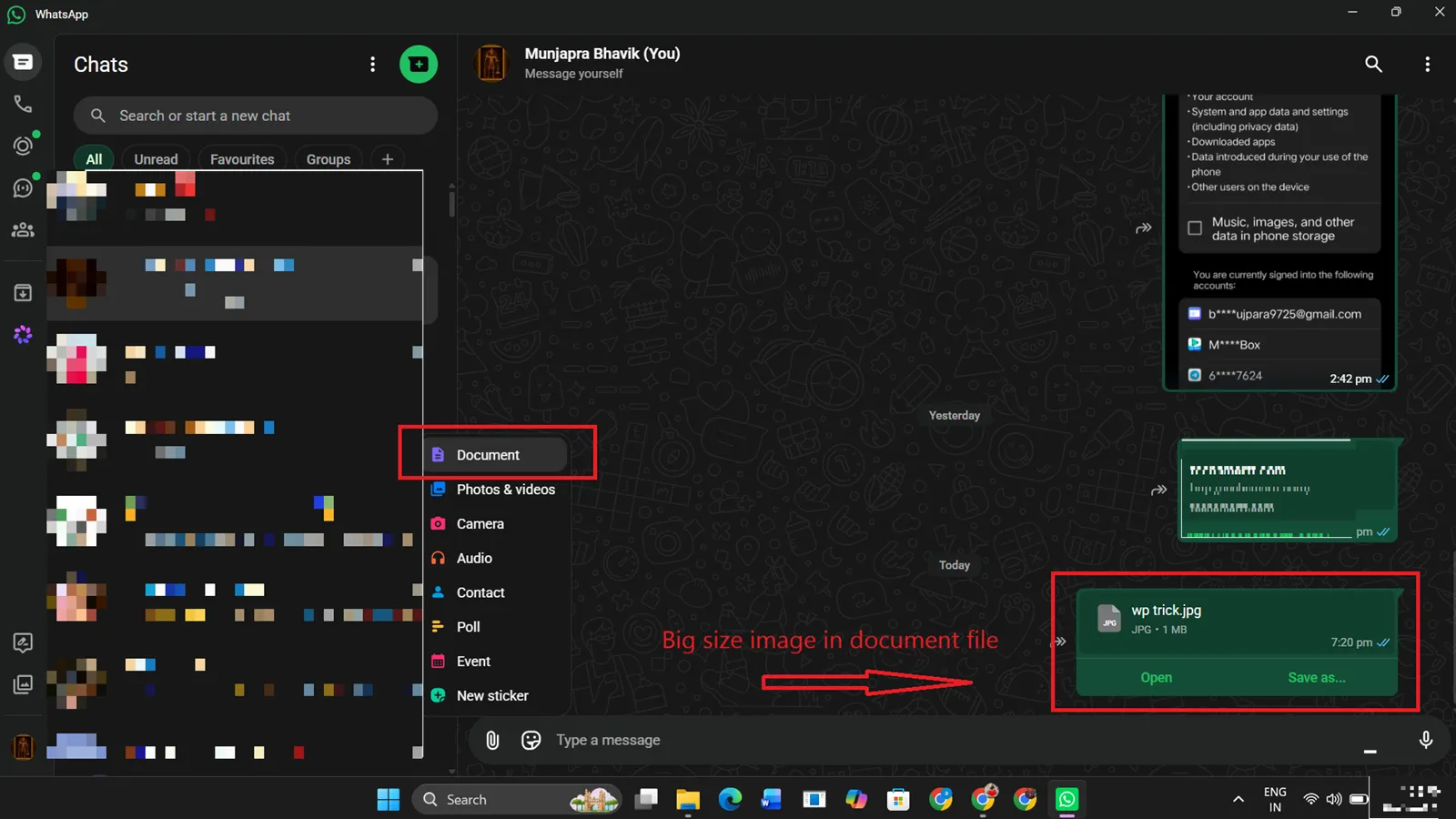This screenshot has height=819, width=1456.
Task: Click the Munjapra Bhavik chat header avatar
Action: [x=491, y=63]
